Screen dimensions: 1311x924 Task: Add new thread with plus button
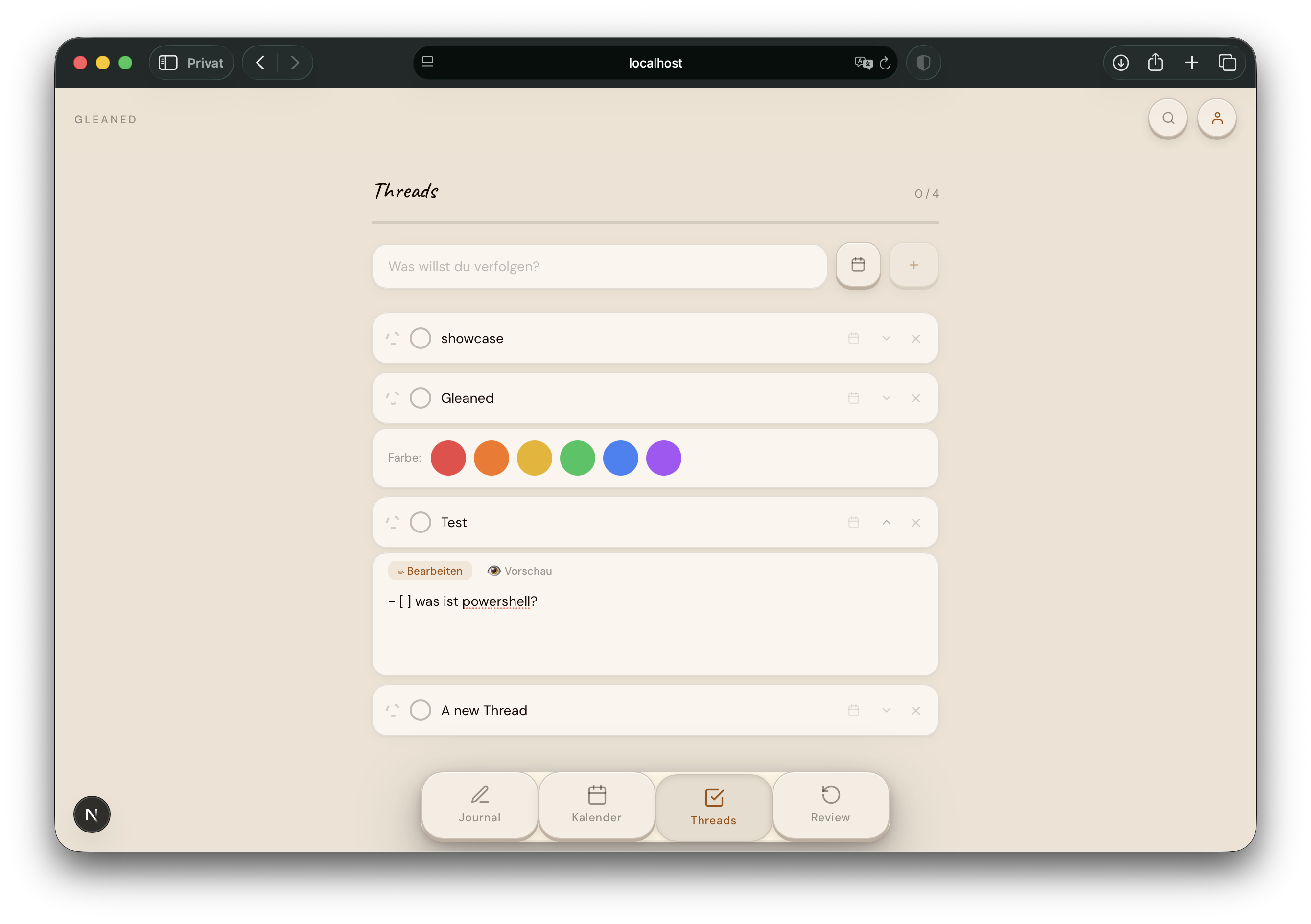(913, 265)
